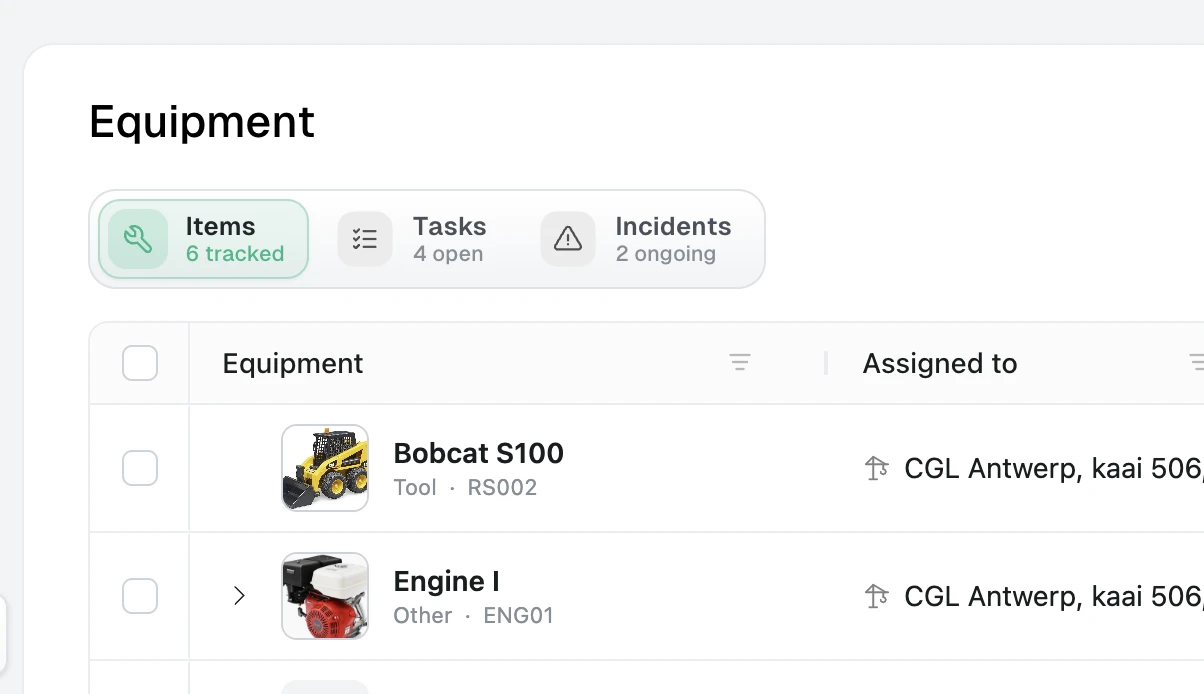The width and height of the screenshot is (1204, 694).
Task: Open the Assigned to column filter icon
Action: [1196, 363]
